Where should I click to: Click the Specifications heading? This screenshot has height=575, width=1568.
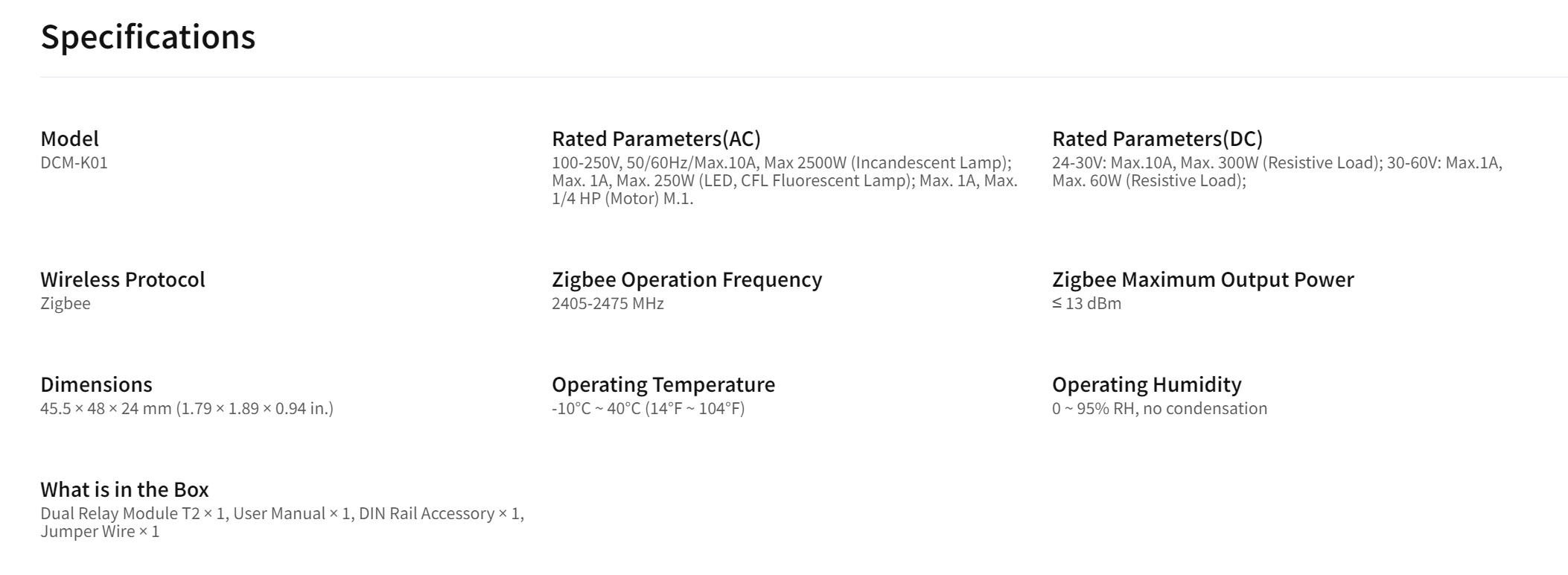[x=147, y=37]
